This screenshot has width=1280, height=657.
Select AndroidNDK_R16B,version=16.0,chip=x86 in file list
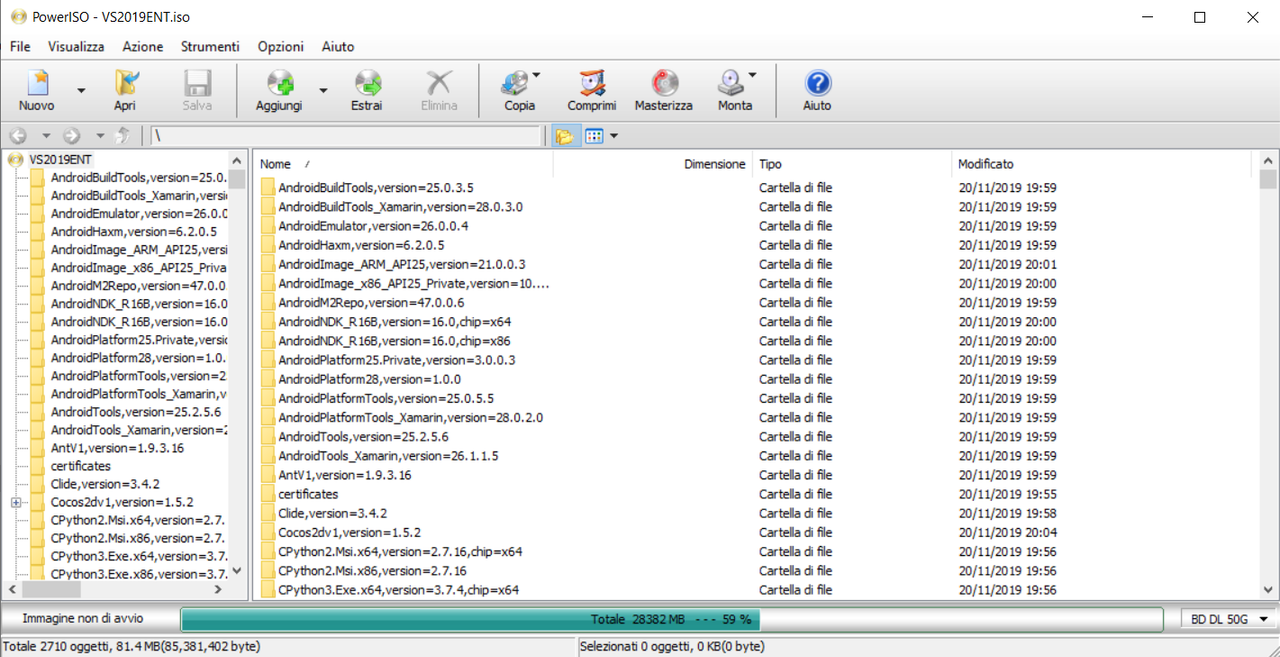pyautogui.click(x=395, y=341)
